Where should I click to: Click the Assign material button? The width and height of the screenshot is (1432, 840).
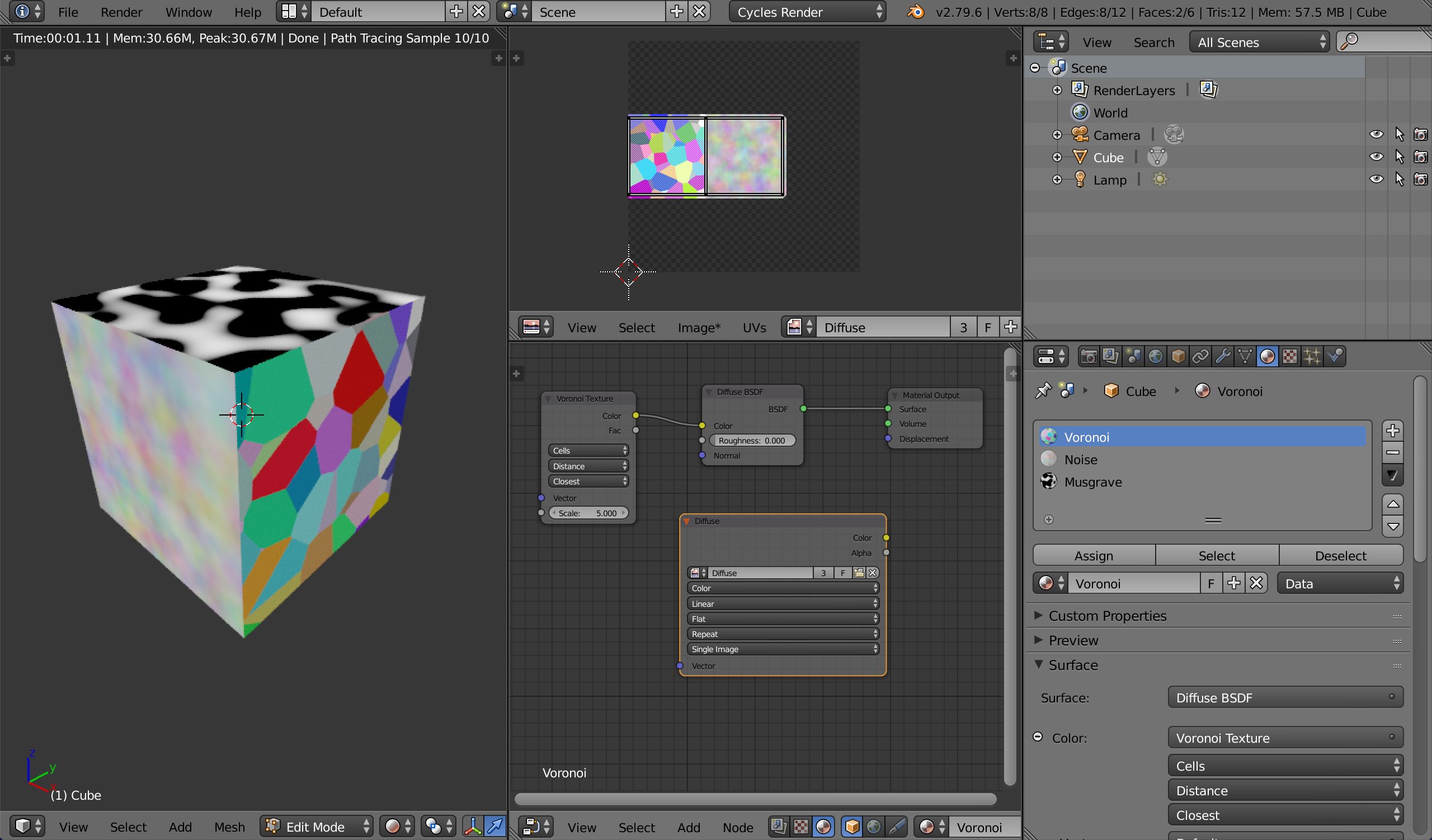coord(1094,555)
